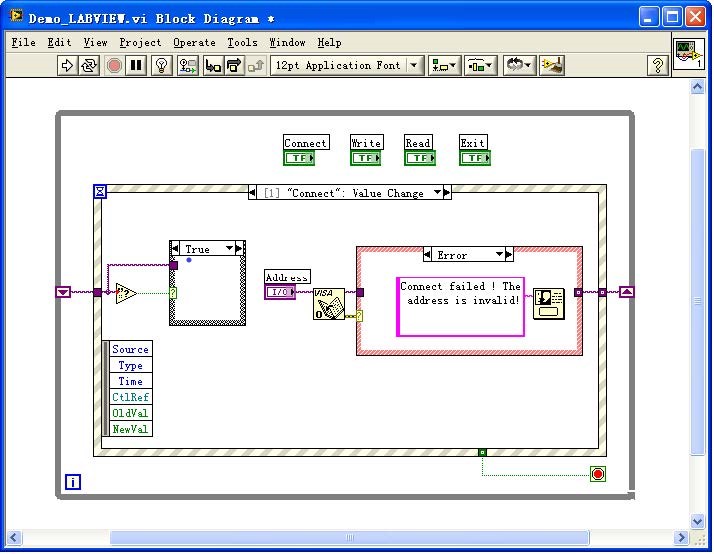This screenshot has width=714, height=554.
Task: Select NewVal in event data node
Action: tap(130, 429)
